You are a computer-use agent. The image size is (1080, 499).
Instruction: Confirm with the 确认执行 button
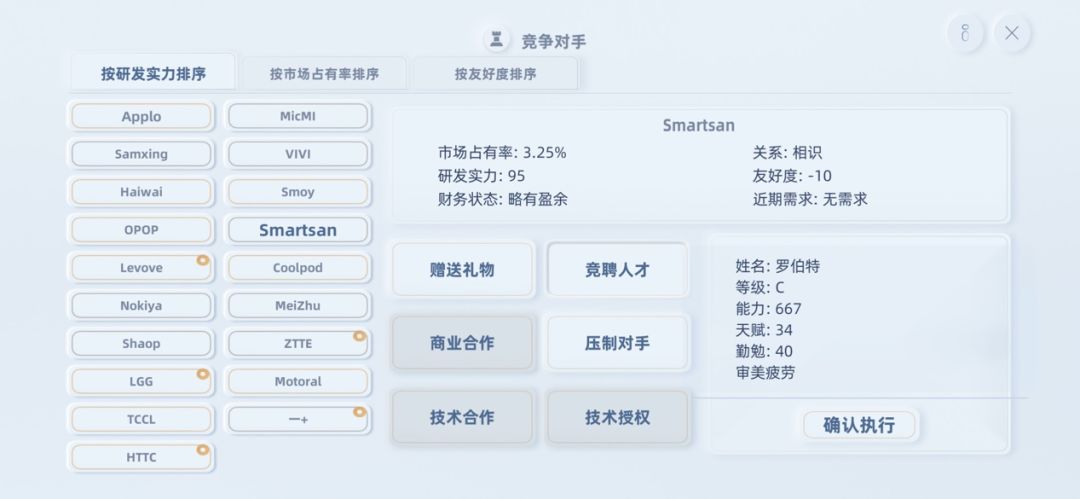pos(859,425)
